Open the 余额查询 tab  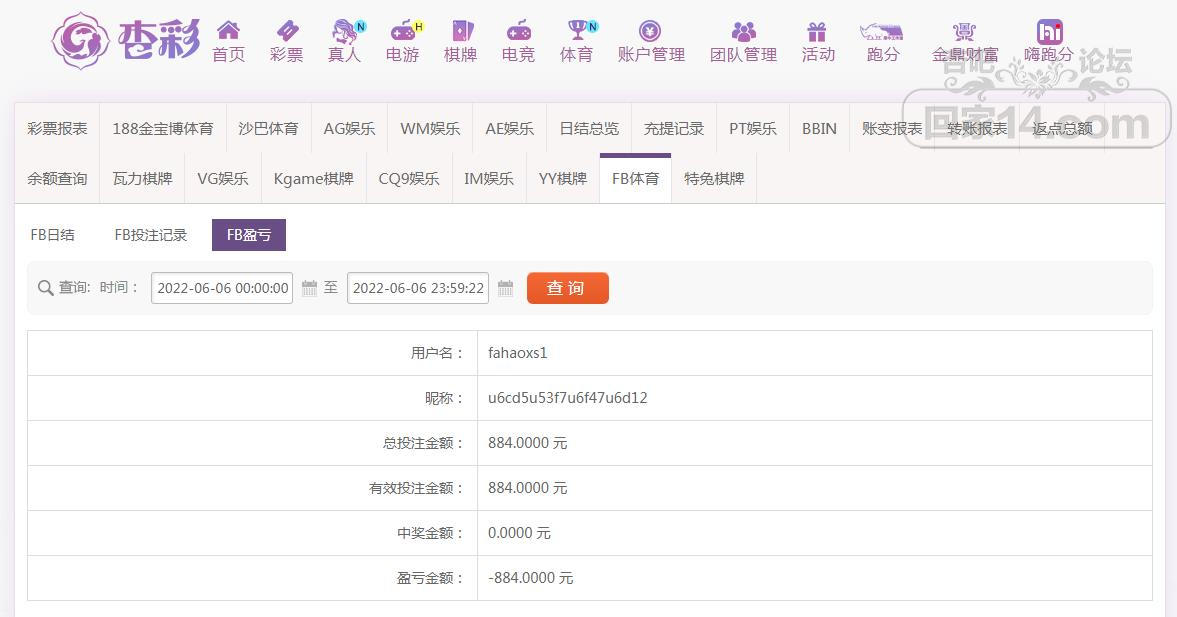pos(57,178)
